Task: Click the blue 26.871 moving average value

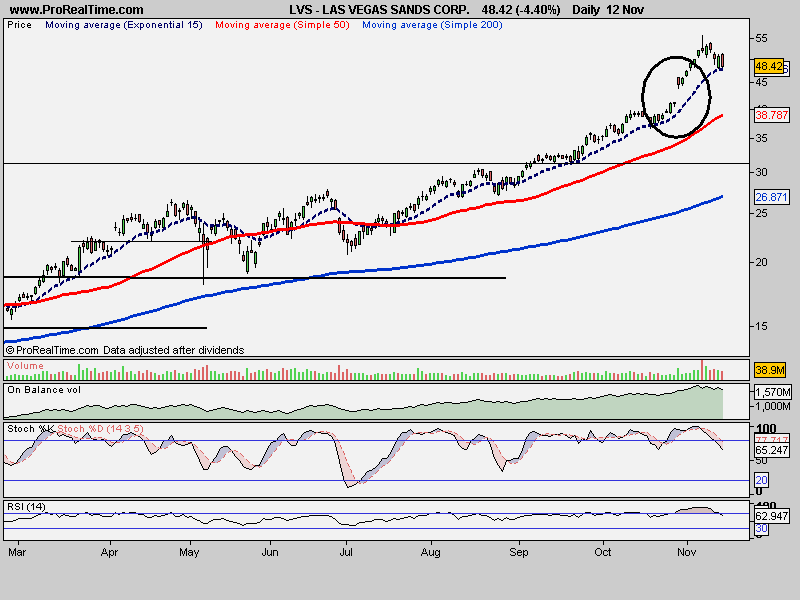Action: point(771,197)
